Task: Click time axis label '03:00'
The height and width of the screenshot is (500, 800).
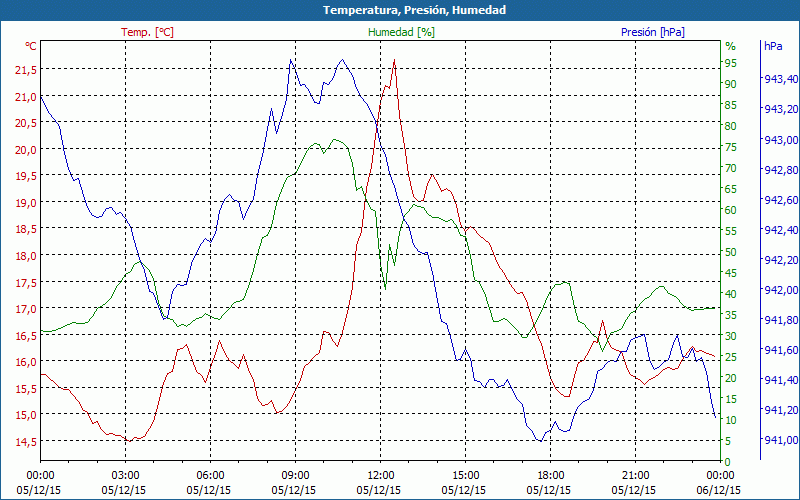Action: click(x=126, y=476)
